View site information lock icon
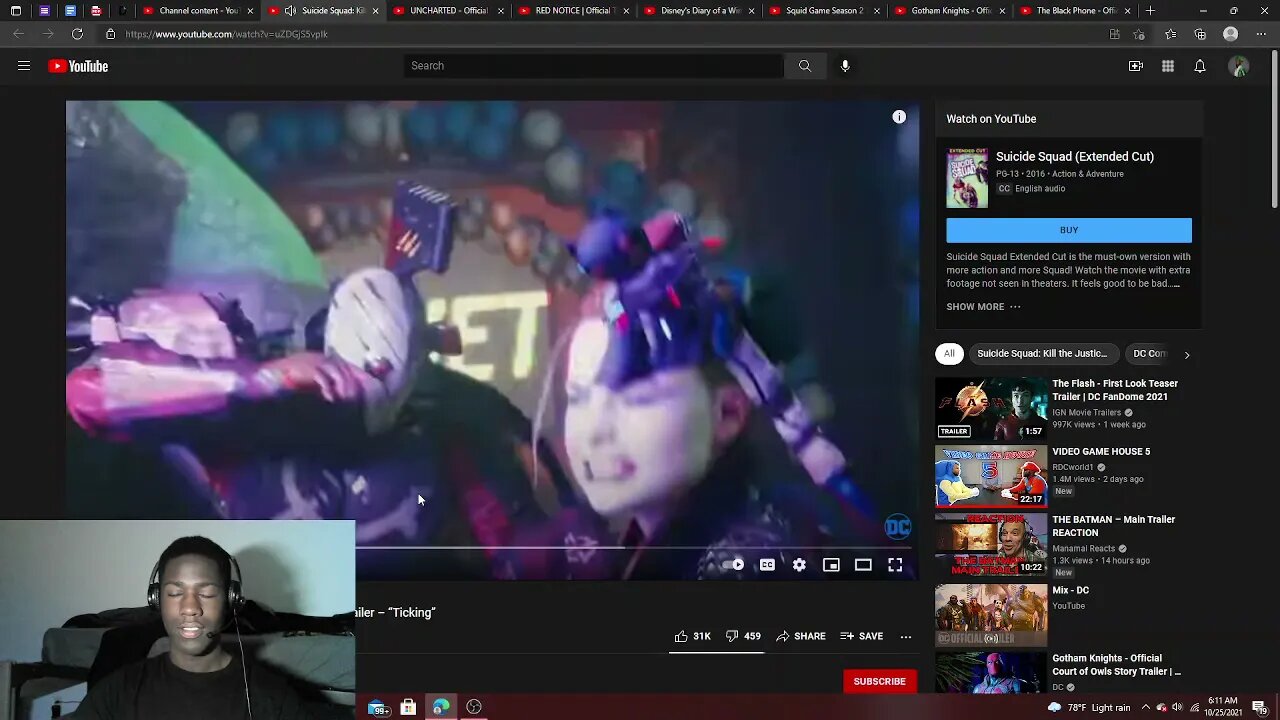 pyautogui.click(x=111, y=34)
